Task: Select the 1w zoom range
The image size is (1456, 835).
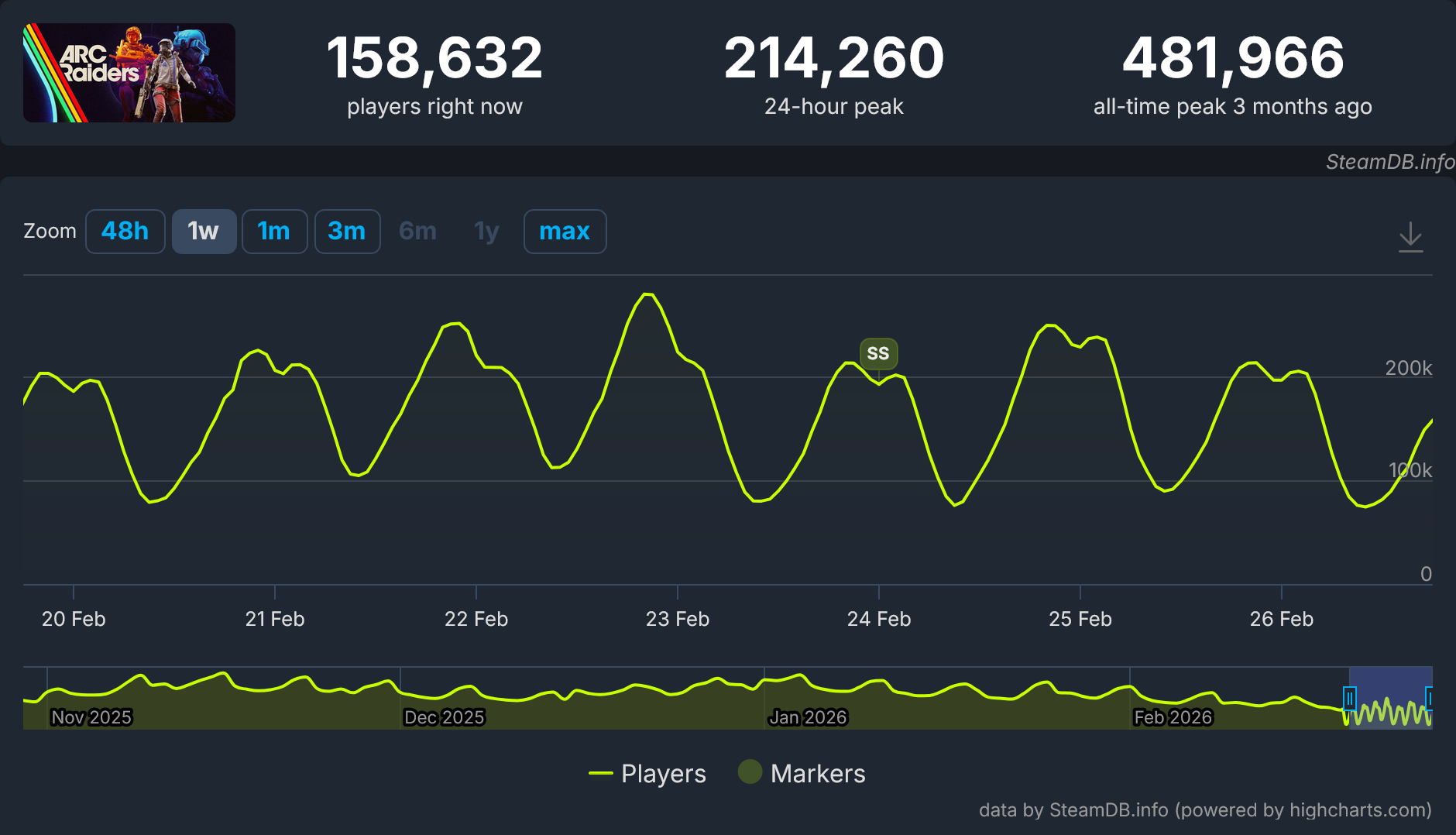Action: tap(204, 232)
